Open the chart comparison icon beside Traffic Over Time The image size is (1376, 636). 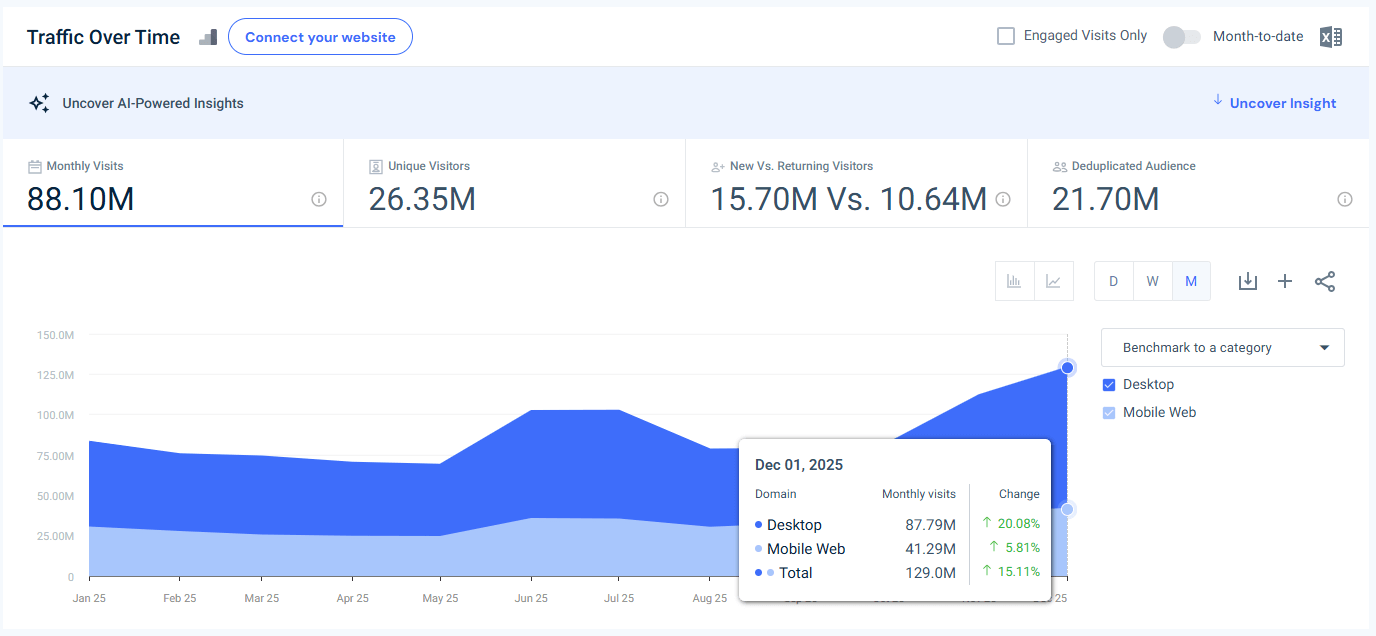pyautogui.click(x=207, y=37)
